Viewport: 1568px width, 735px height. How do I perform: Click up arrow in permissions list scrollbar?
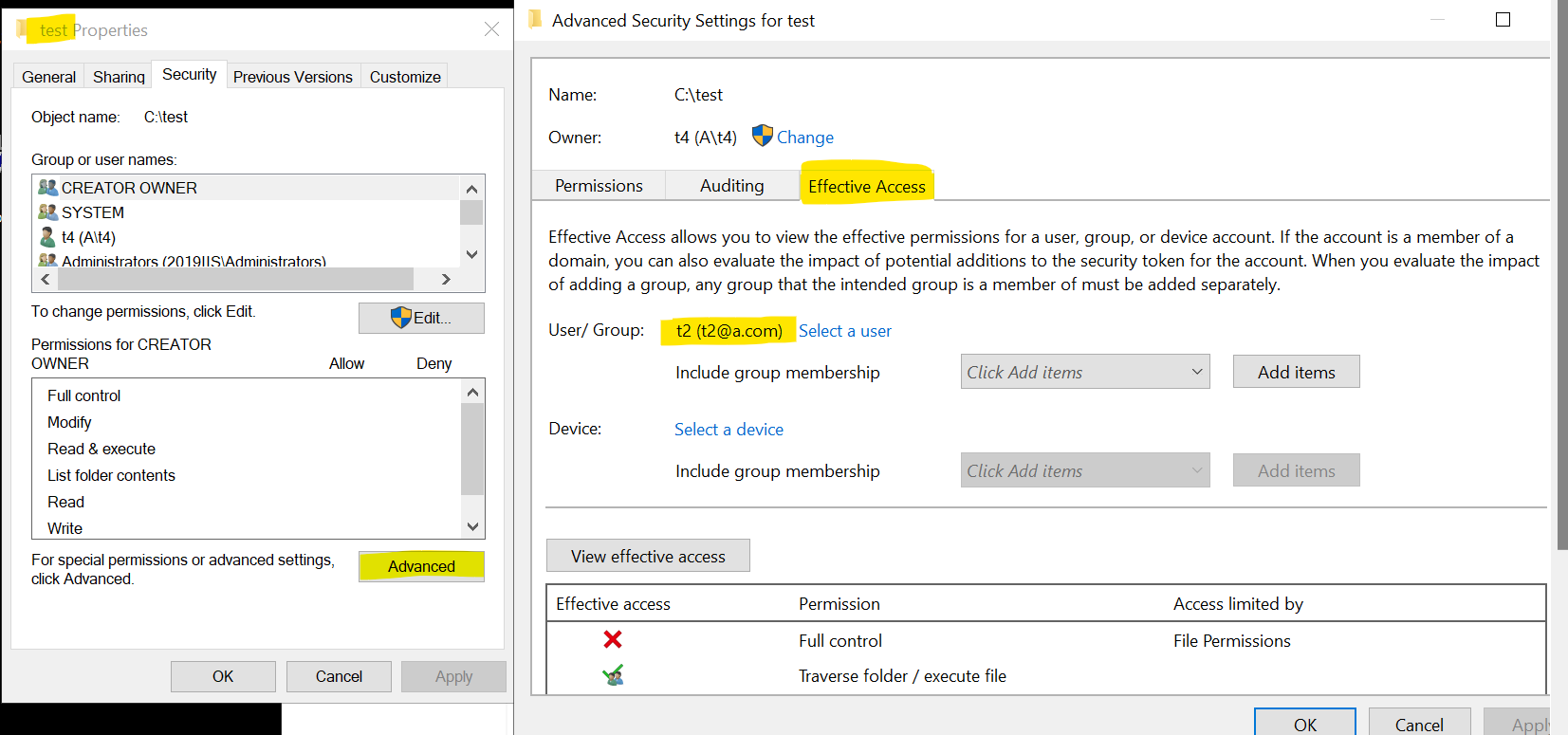[x=472, y=392]
